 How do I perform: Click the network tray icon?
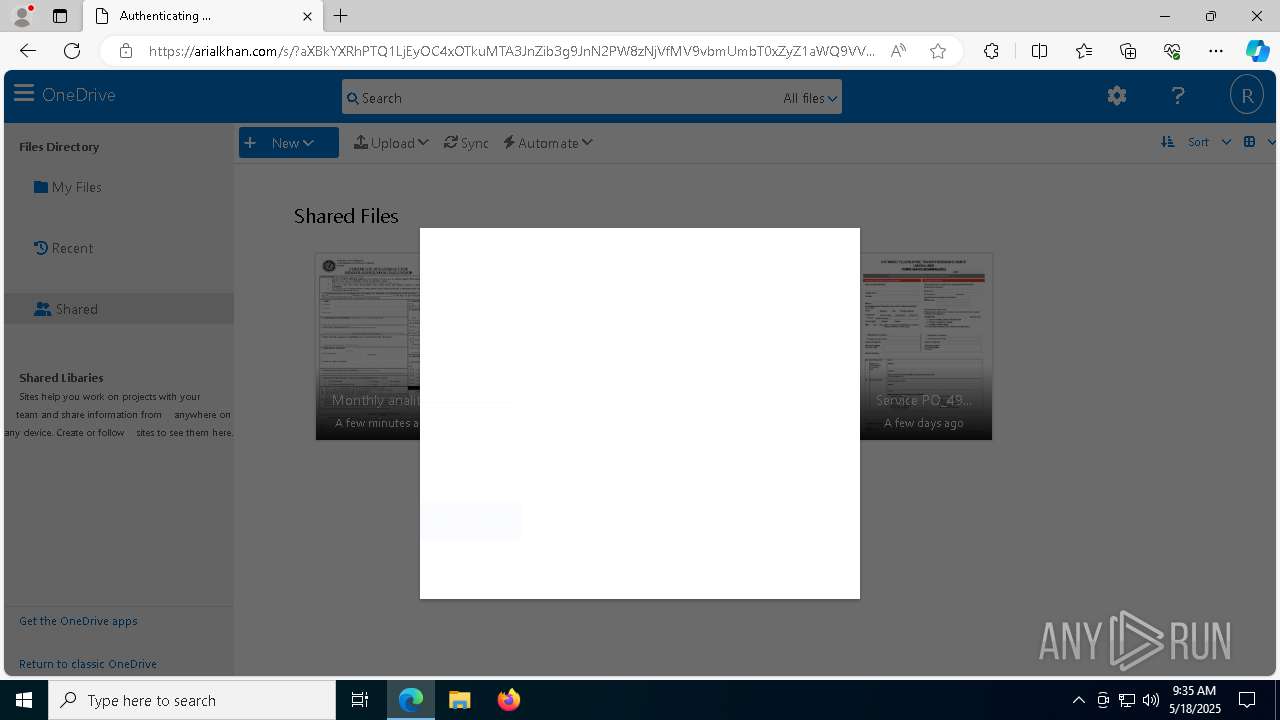pos(1127,700)
